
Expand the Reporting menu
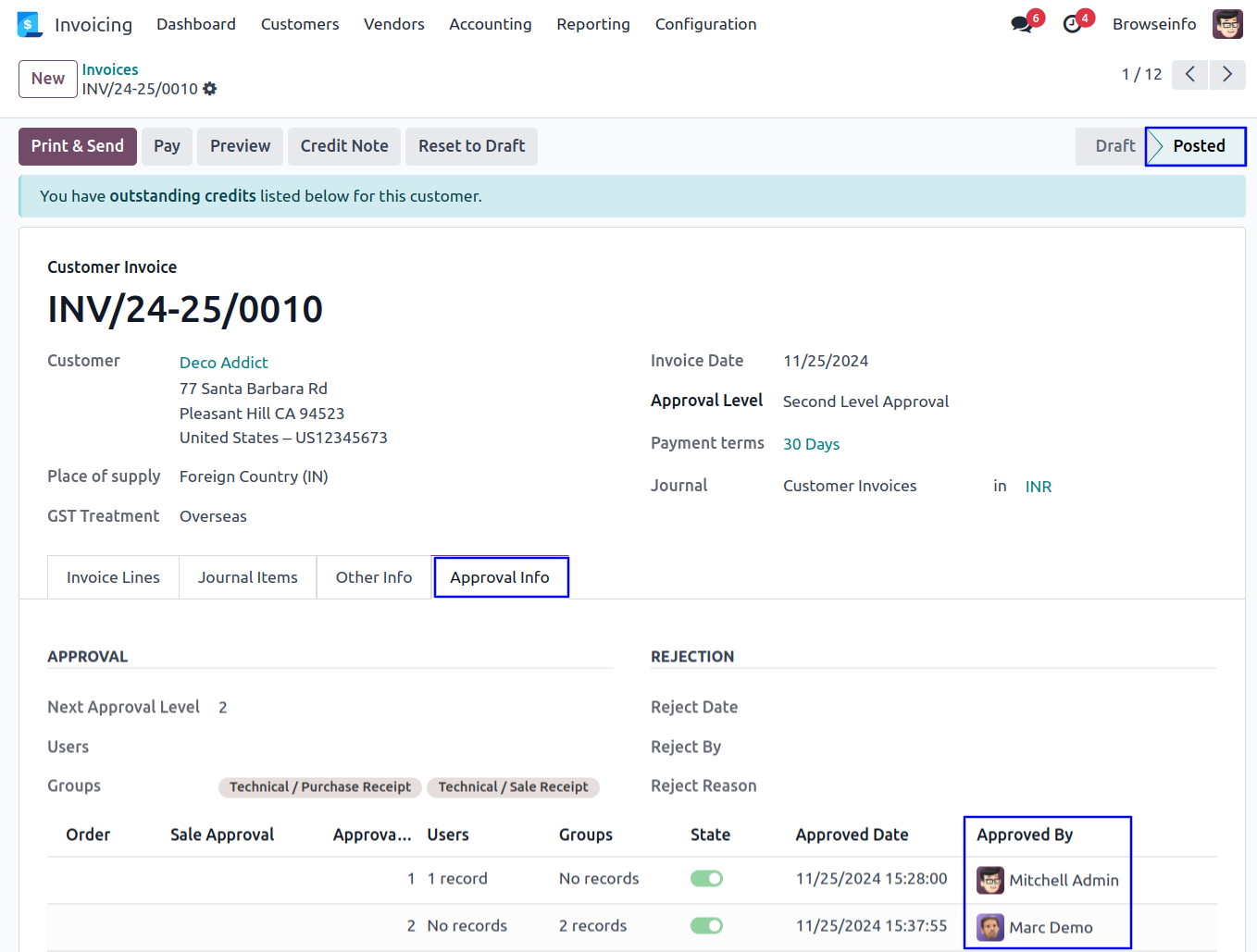pos(592,24)
